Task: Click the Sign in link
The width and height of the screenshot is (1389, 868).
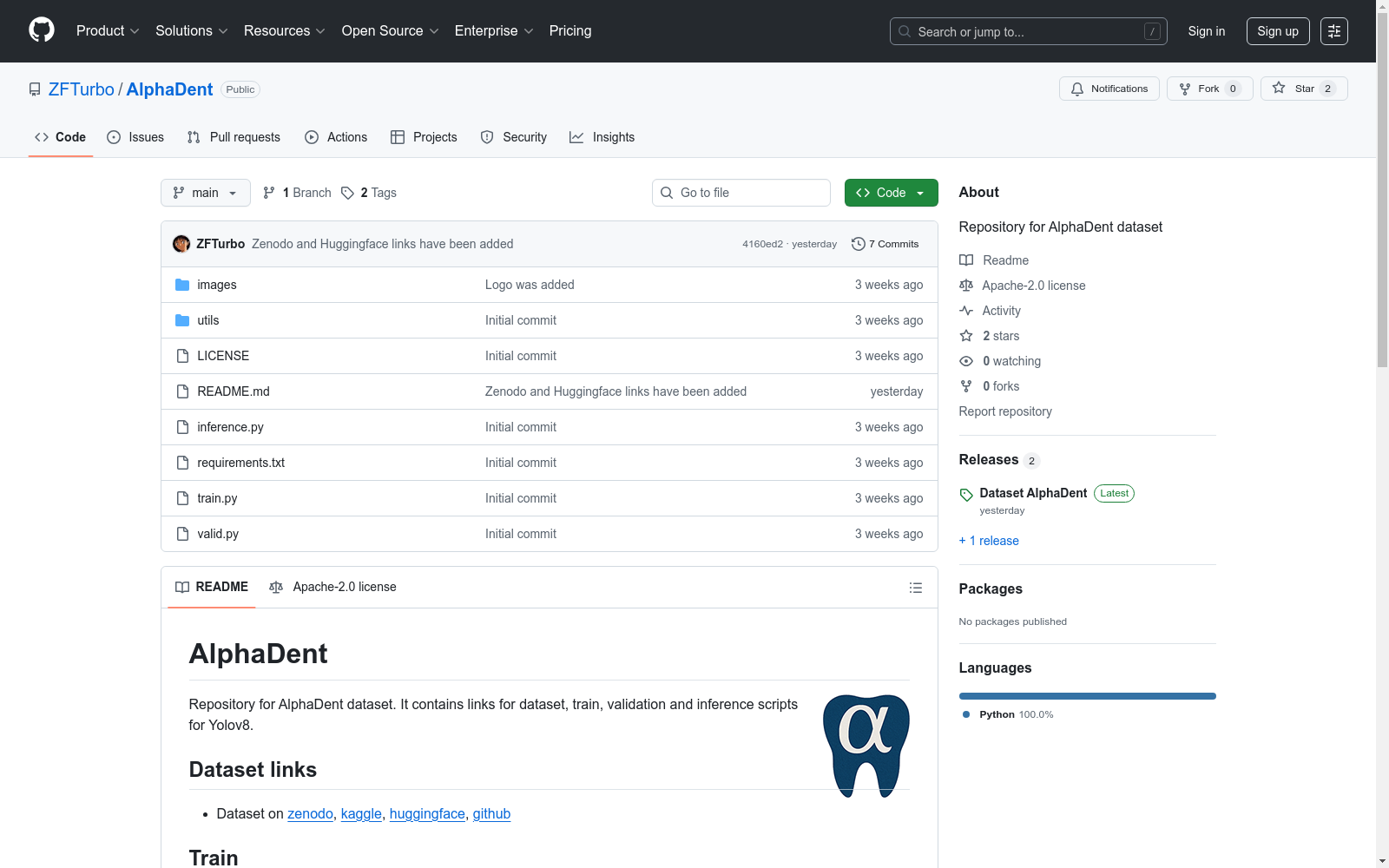Action: pos(1207,31)
